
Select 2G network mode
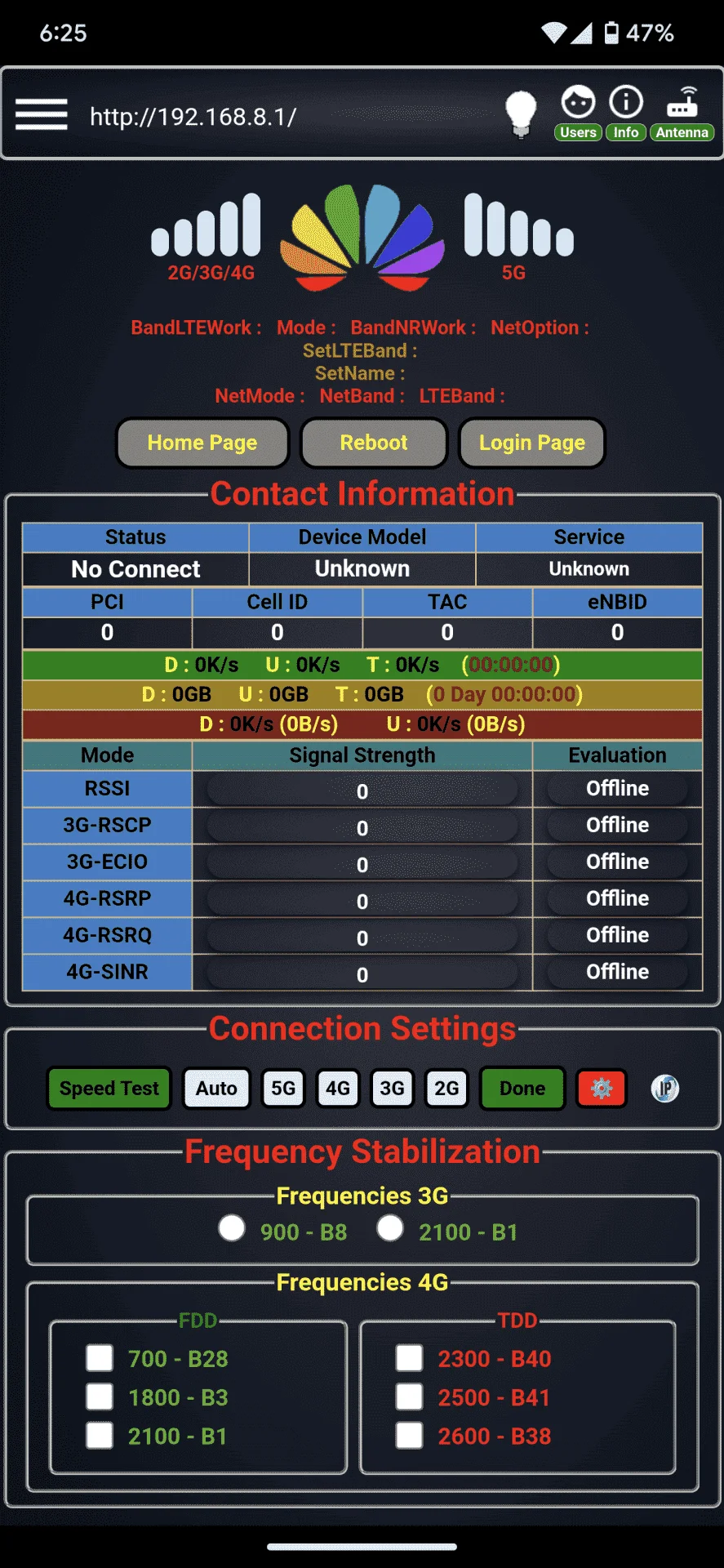coord(446,1089)
